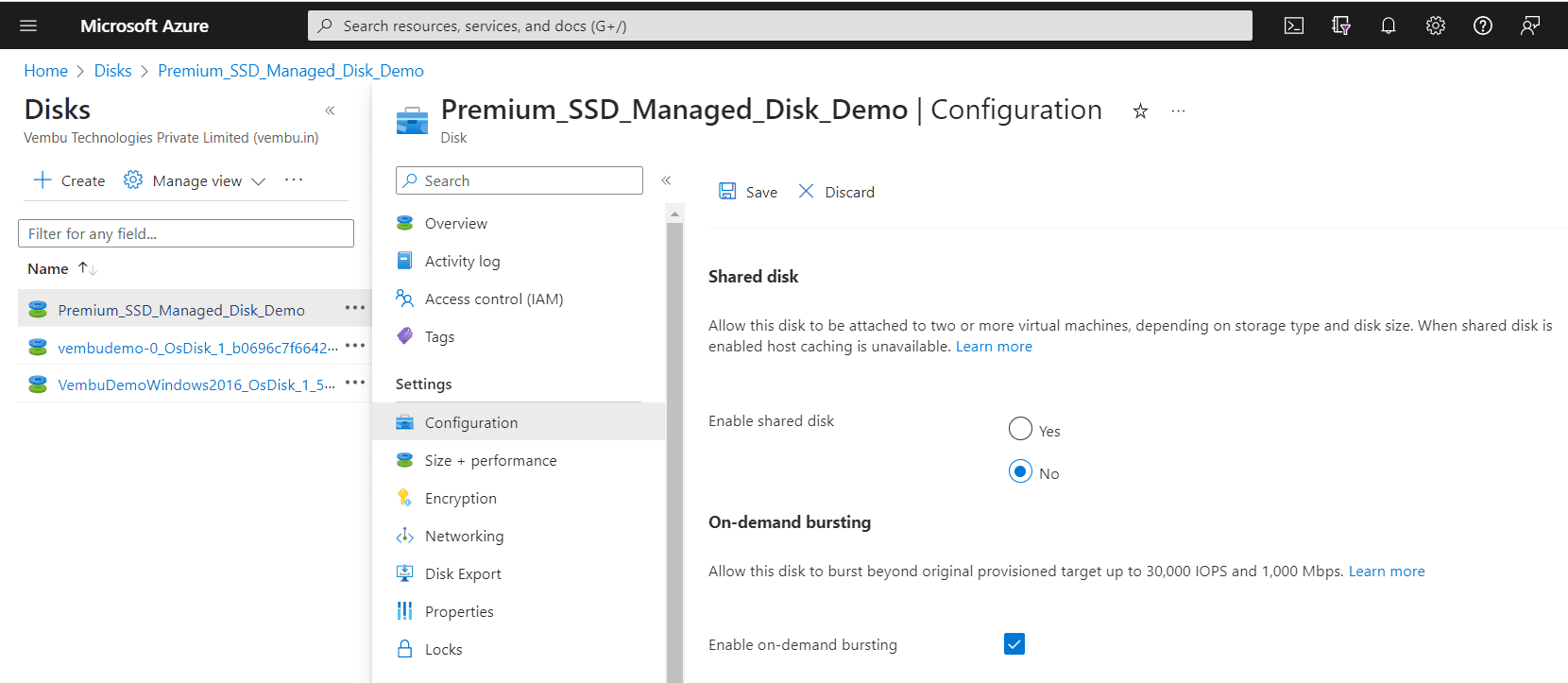Discard configuration changes
Screen dimensions: 1568x683
837,192
